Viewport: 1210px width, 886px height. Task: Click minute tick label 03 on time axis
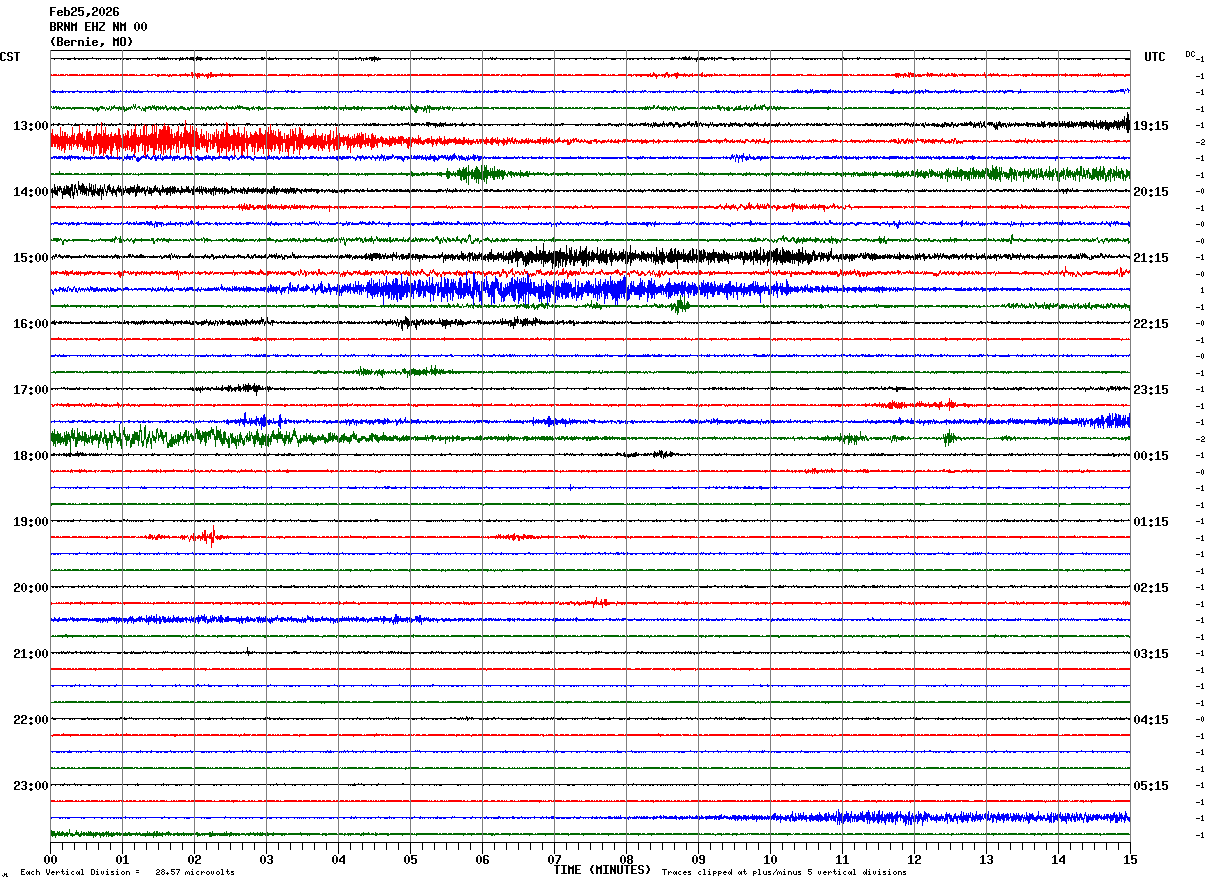266,859
